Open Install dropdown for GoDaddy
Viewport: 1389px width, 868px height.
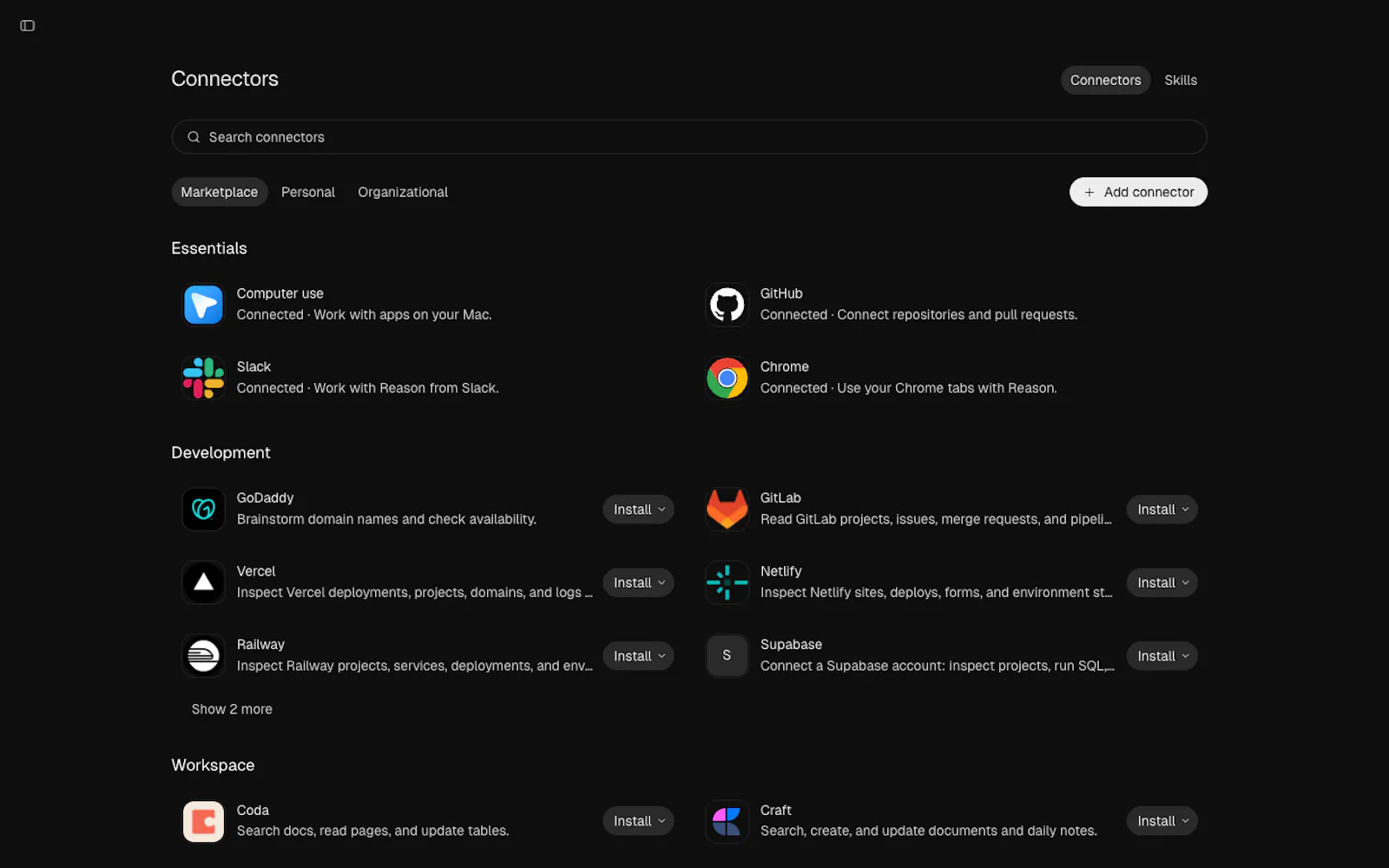click(638, 510)
